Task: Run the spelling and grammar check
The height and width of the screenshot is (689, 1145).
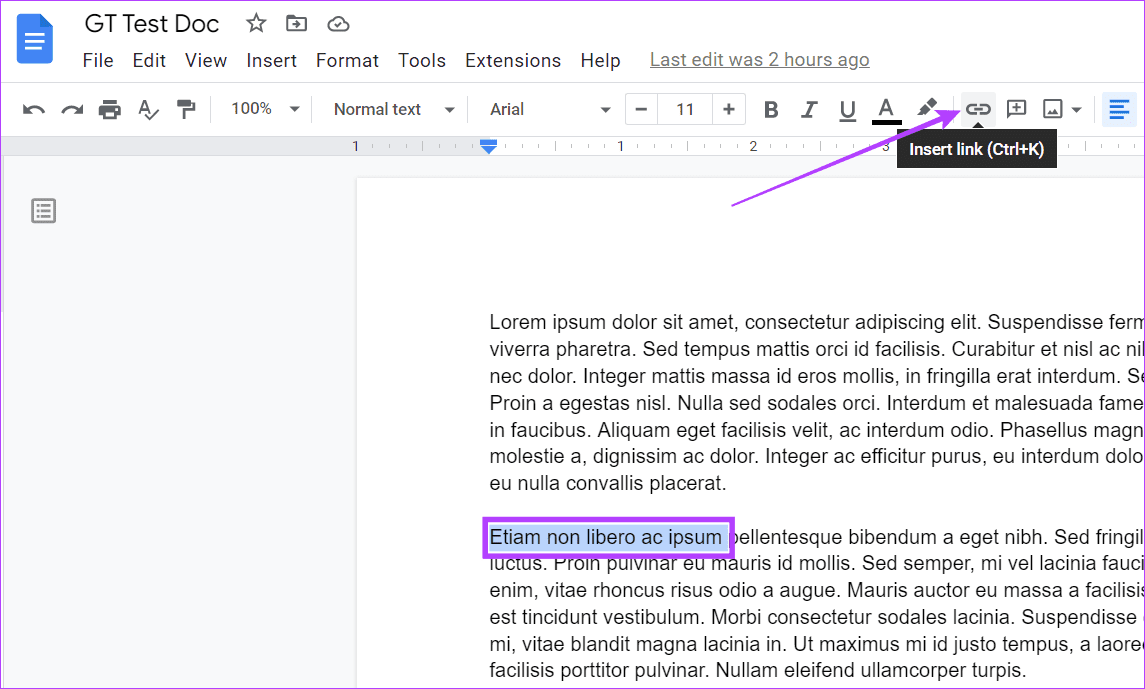Action: (x=148, y=109)
